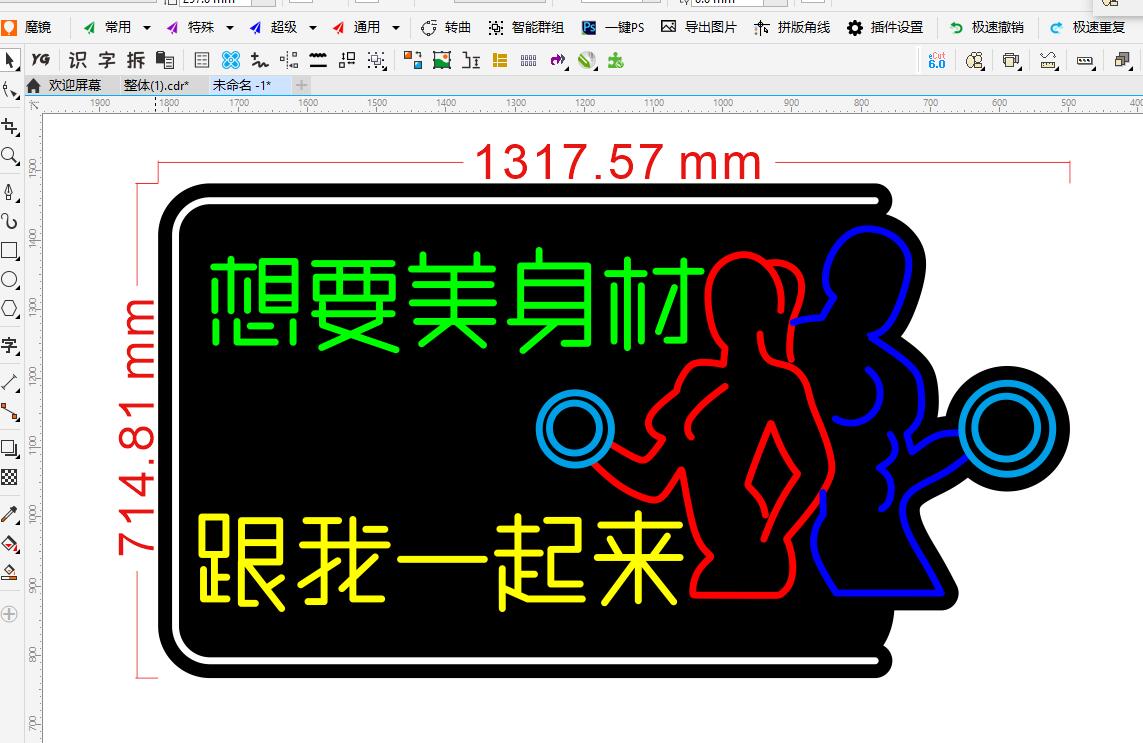
Task: Click the picture frame image icon
Action: click(442, 60)
